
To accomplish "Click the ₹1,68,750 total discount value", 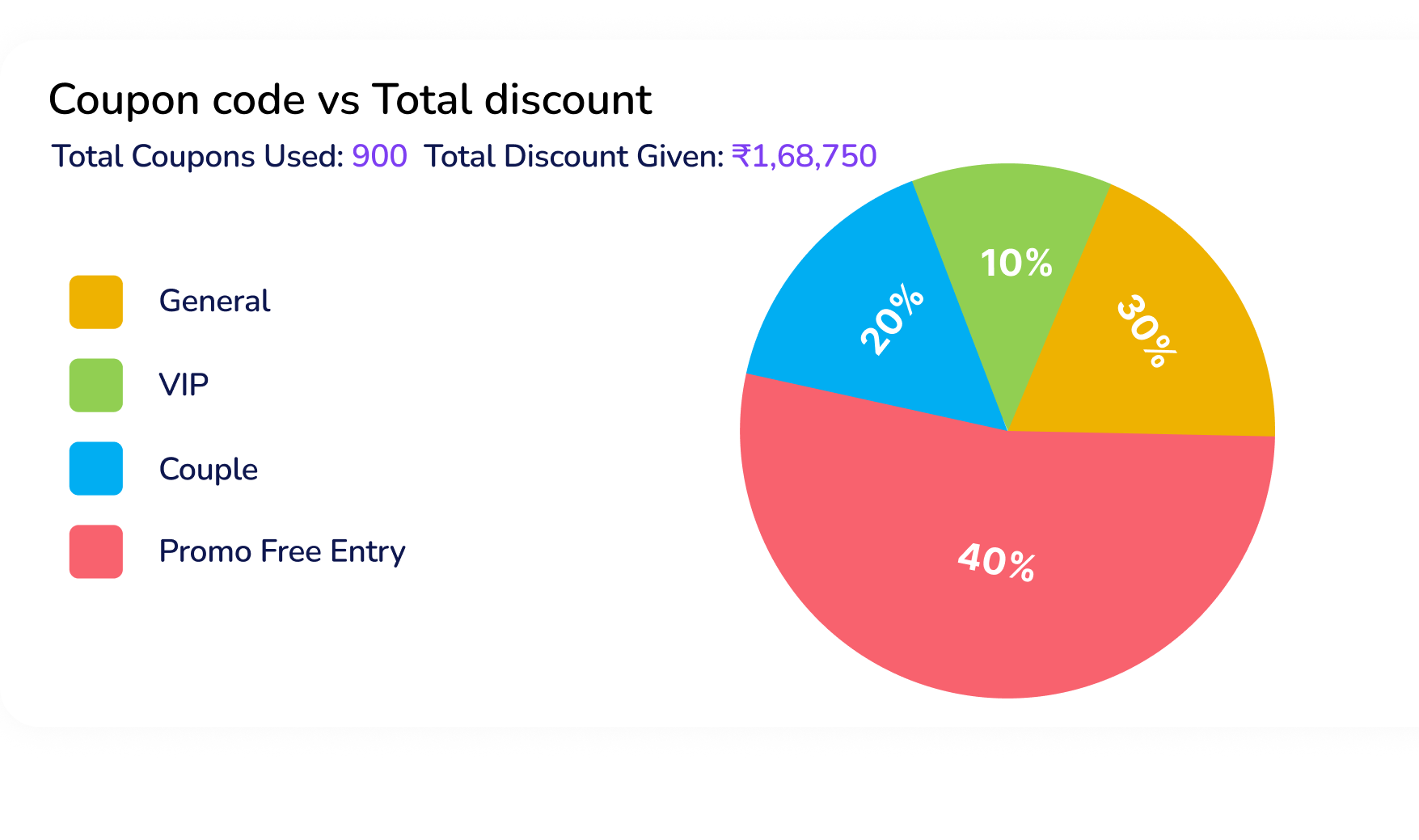I will (x=804, y=156).
